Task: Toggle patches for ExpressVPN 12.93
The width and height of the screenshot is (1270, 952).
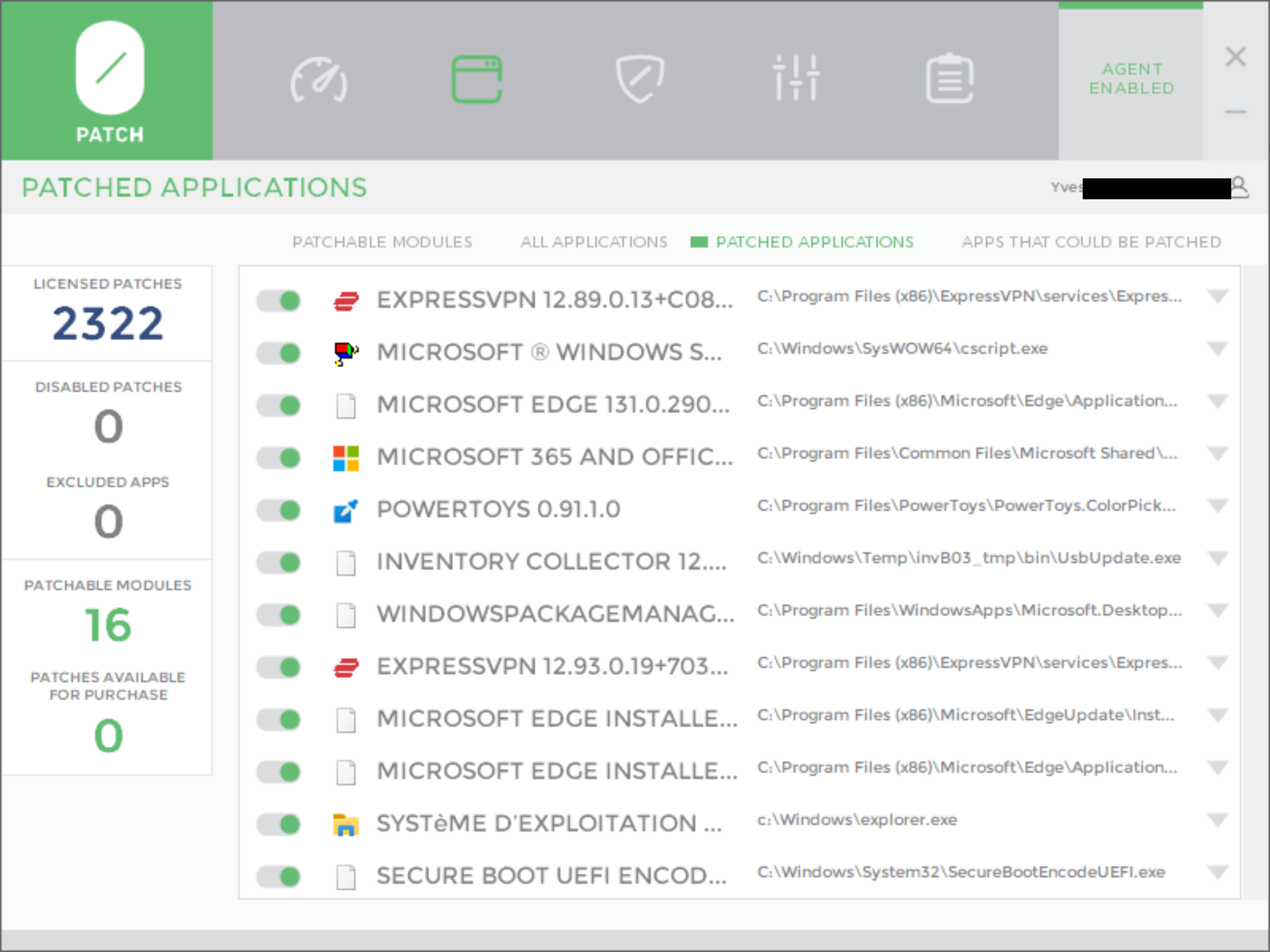Action: (x=279, y=667)
